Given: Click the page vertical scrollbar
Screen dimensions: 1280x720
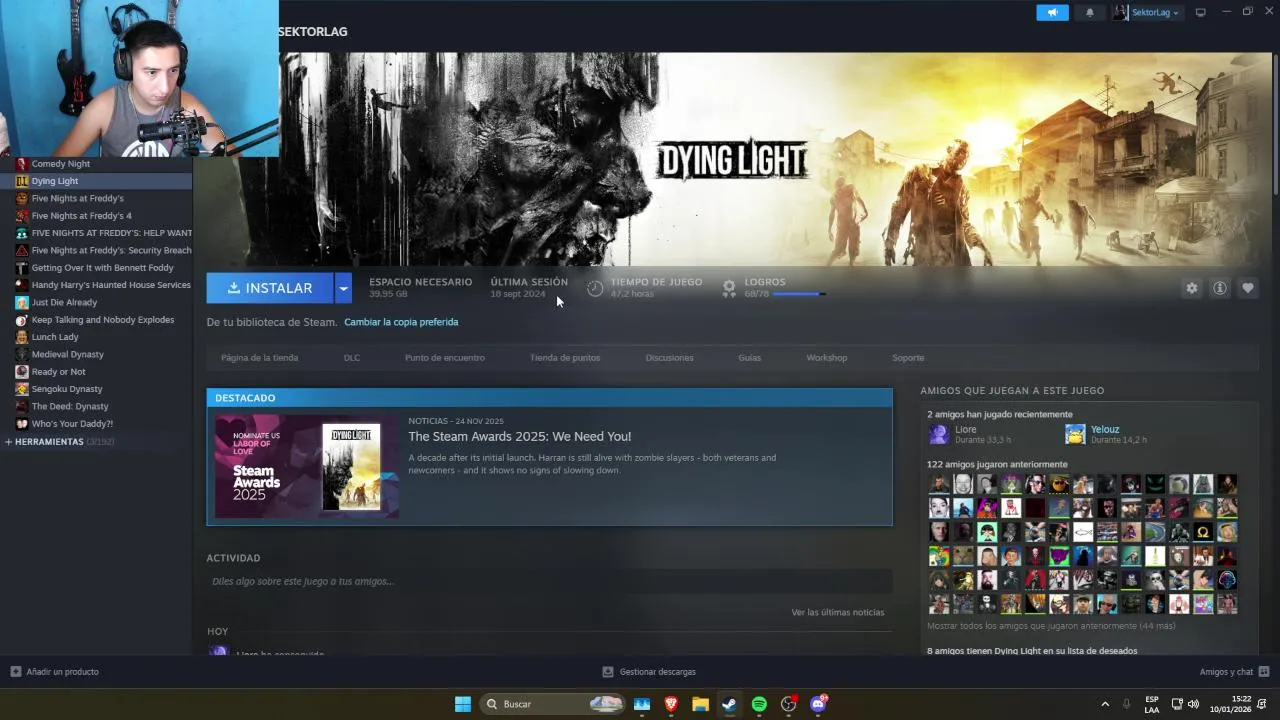Looking at the screenshot, I should point(1275,125).
